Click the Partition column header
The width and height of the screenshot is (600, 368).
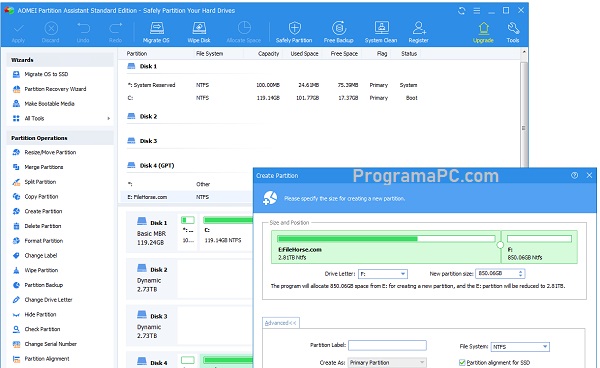point(137,54)
